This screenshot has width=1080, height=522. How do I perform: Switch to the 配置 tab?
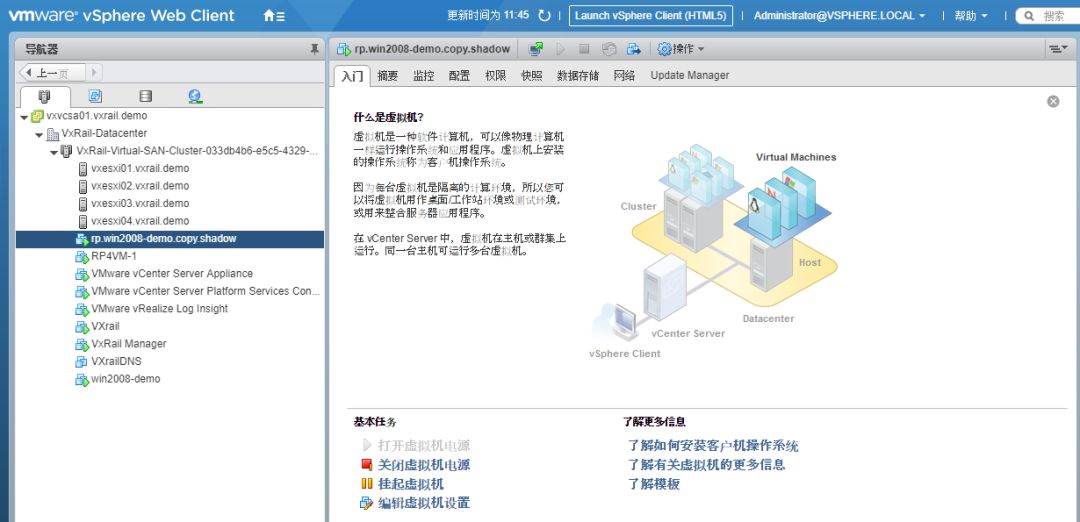[x=459, y=76]
